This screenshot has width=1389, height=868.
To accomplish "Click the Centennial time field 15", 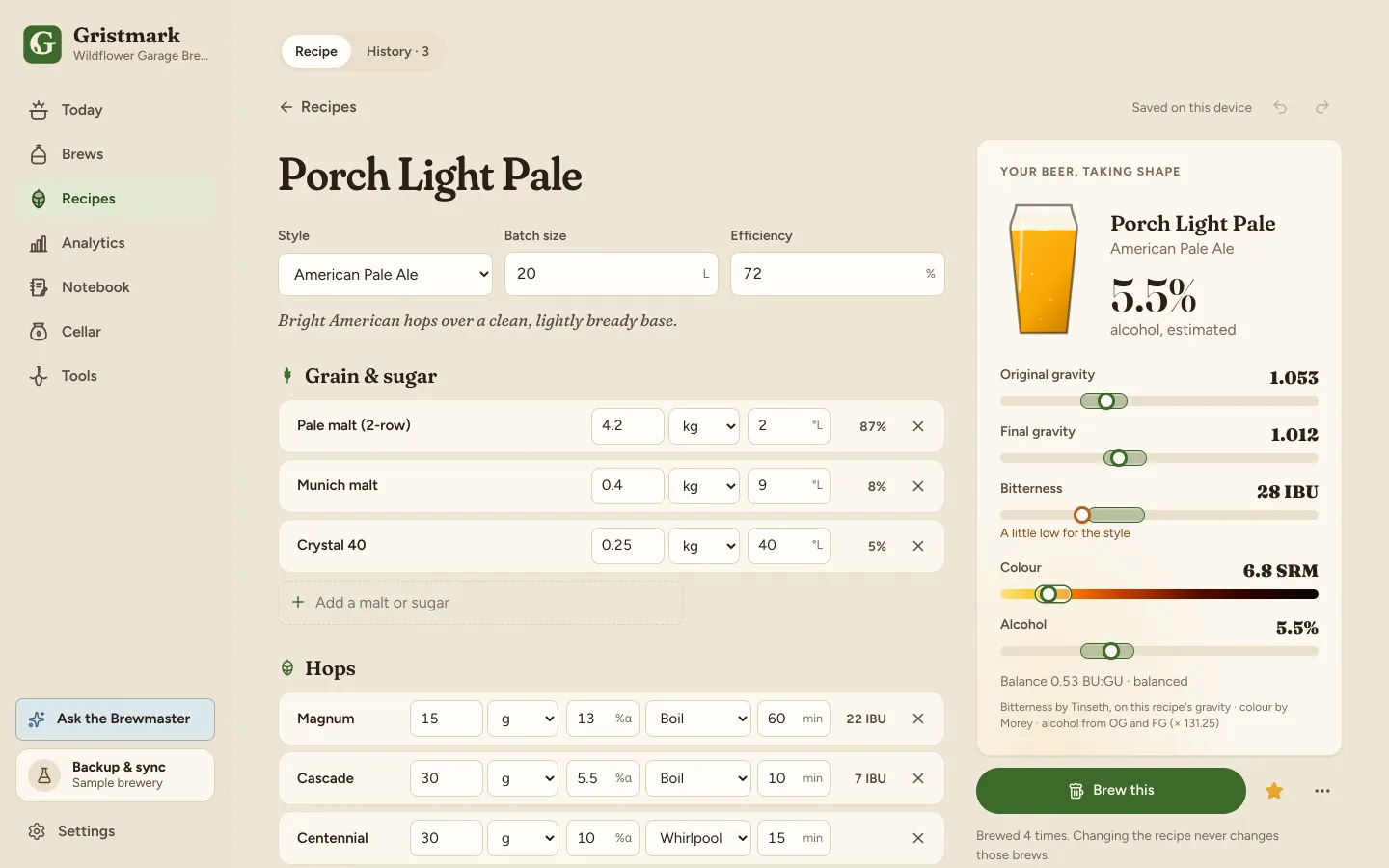I will pyautogui.click(x=794, y=838).
